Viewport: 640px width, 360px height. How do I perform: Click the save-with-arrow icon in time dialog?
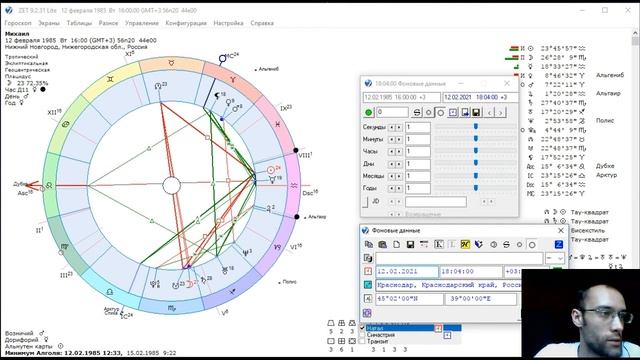pyautogui.click(x=465, y=112)
